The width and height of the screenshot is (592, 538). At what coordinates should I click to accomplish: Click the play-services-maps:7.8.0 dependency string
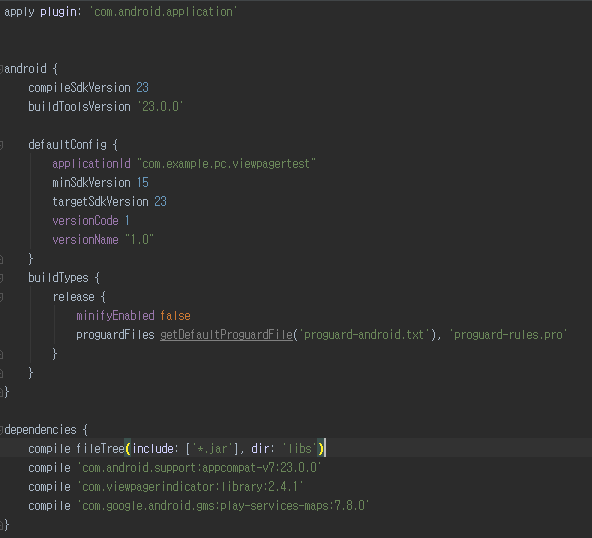pyautogui.click(x=223, y=506)
